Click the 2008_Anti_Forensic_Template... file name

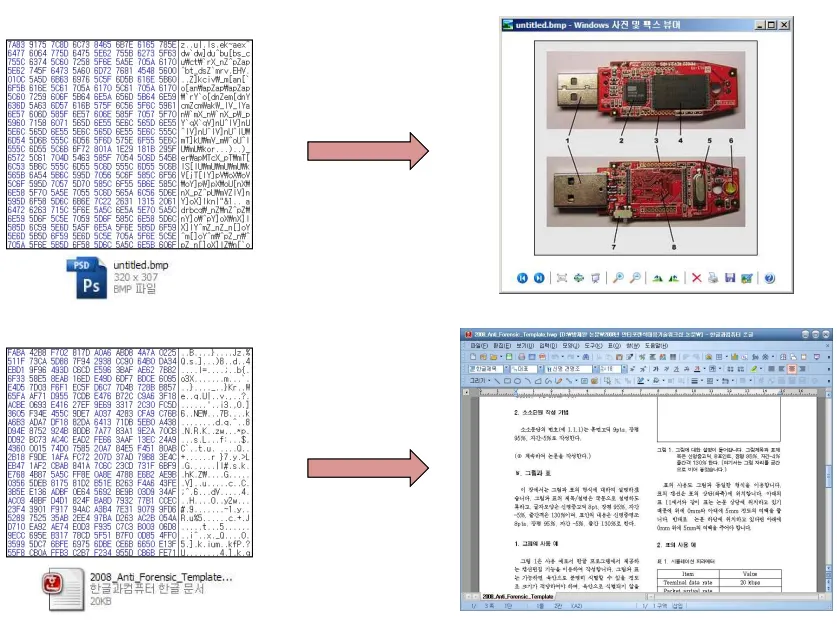(x=161, y=577)
